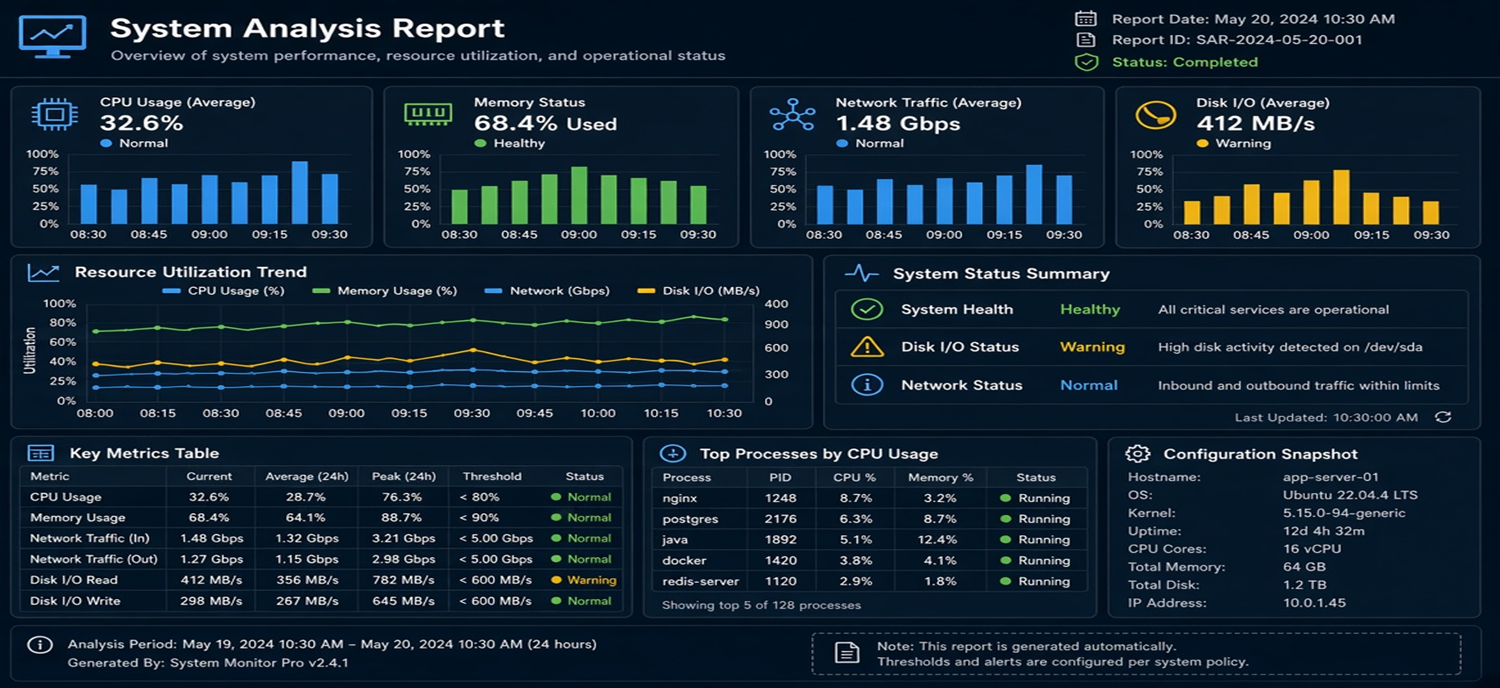Screen dimensions: 1500x688
Task: Click the network nodes icon in Network Traffic card
Action: click(x=792, y=115)
